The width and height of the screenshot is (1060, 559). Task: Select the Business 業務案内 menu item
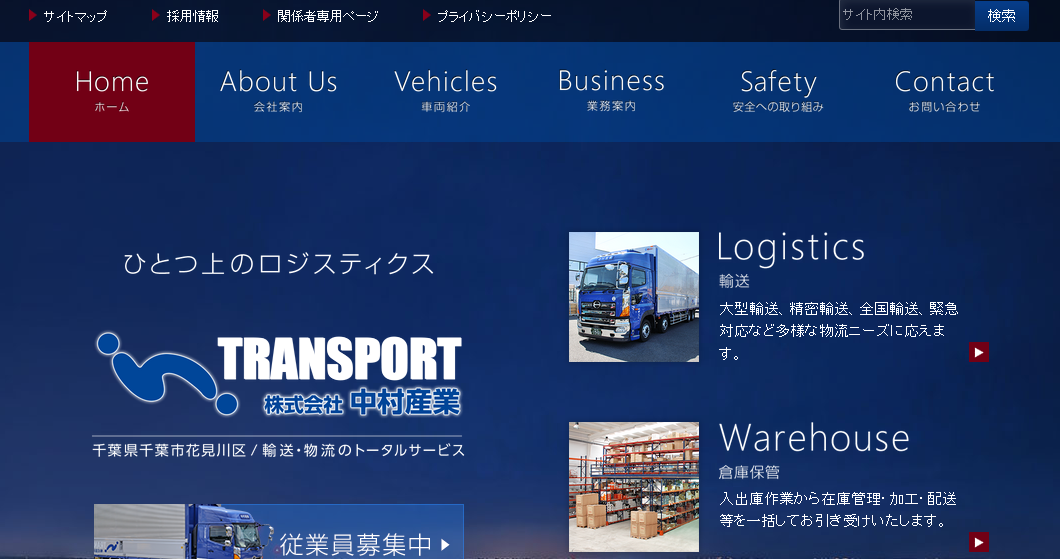pos(611,91)
